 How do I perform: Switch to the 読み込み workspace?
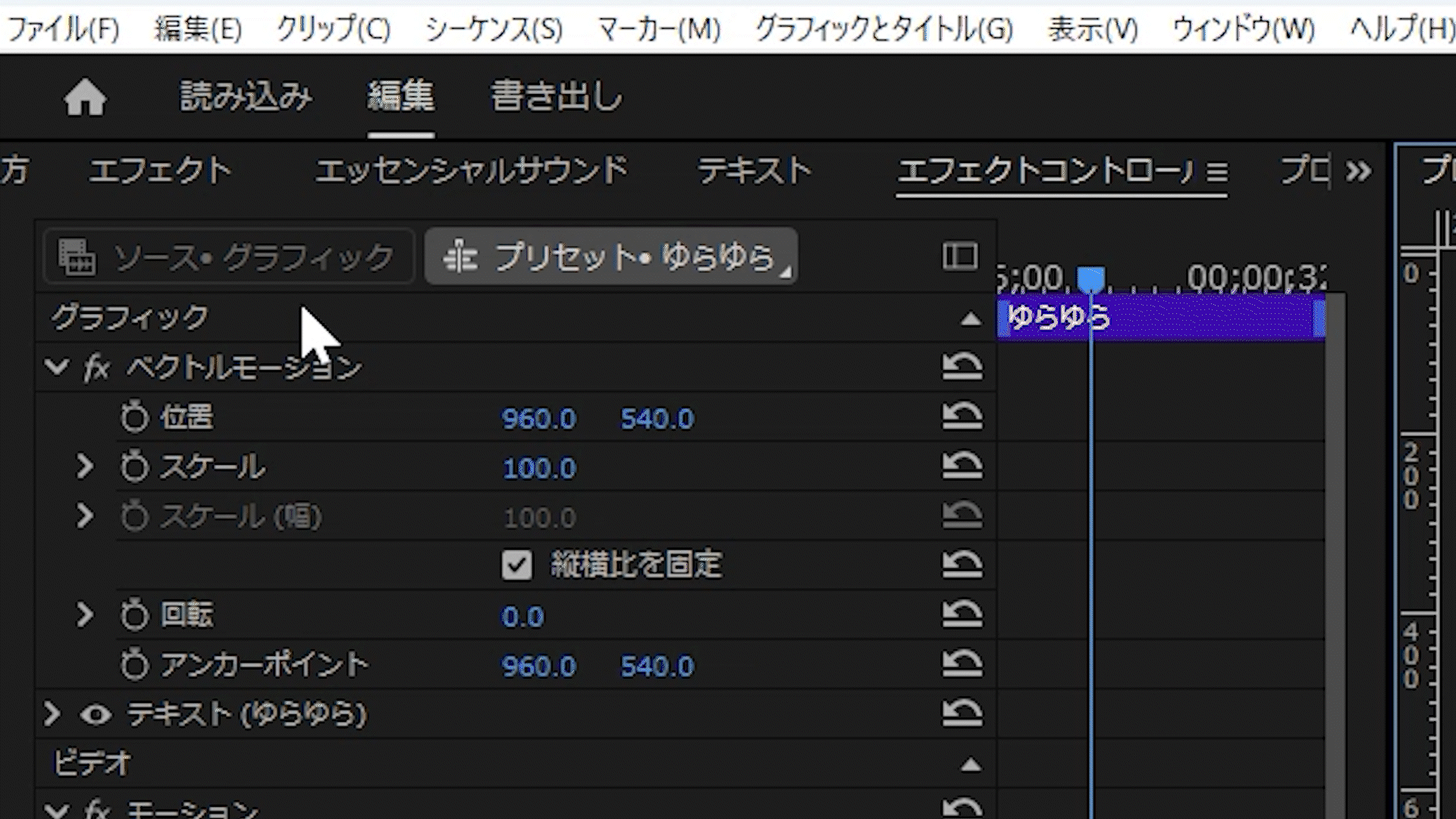click(x=246, y=97)
